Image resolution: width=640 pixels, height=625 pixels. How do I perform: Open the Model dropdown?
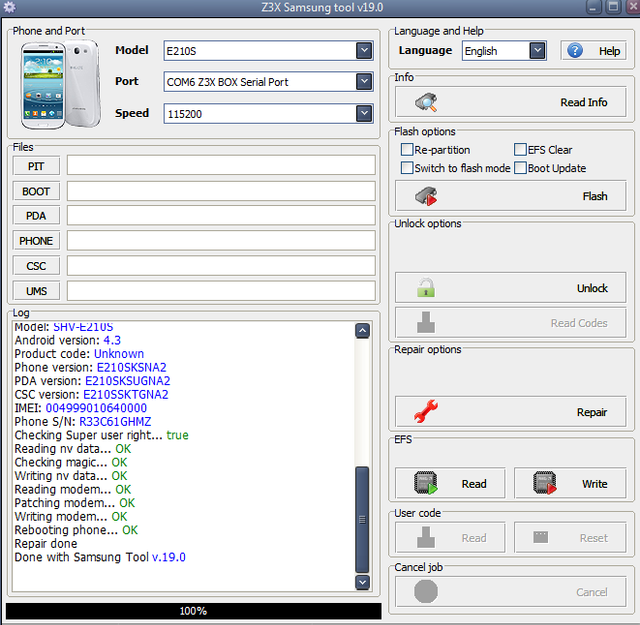coord(364,51)
